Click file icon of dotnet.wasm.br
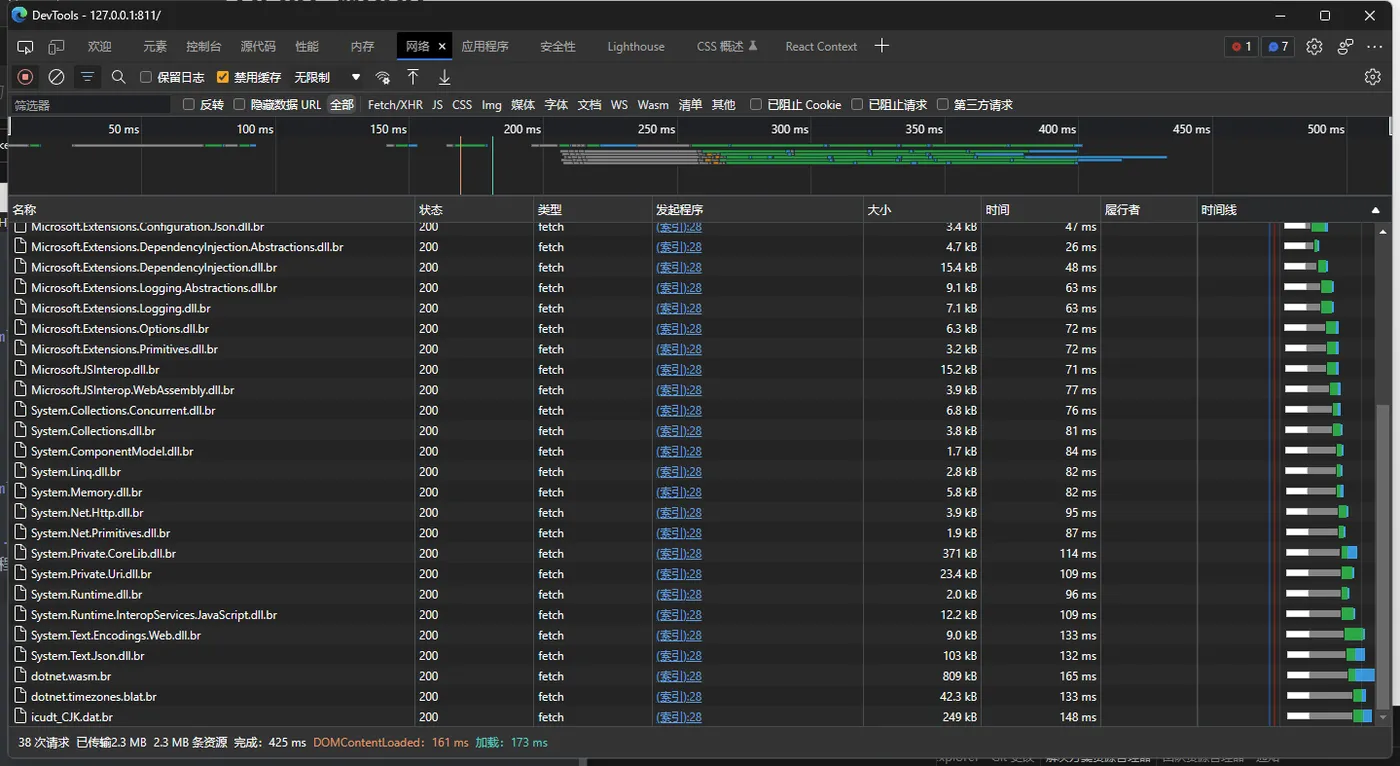Viewport: 1400px width, 766px height. point(20,676)
